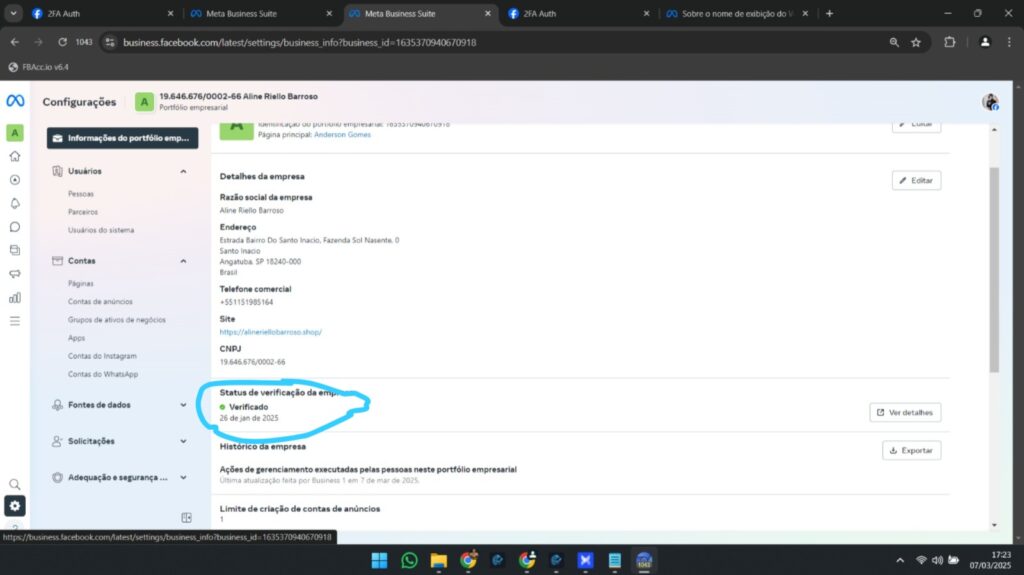Open the ads megaphone icon
The image size is (1024, 575).
point(14,274)
